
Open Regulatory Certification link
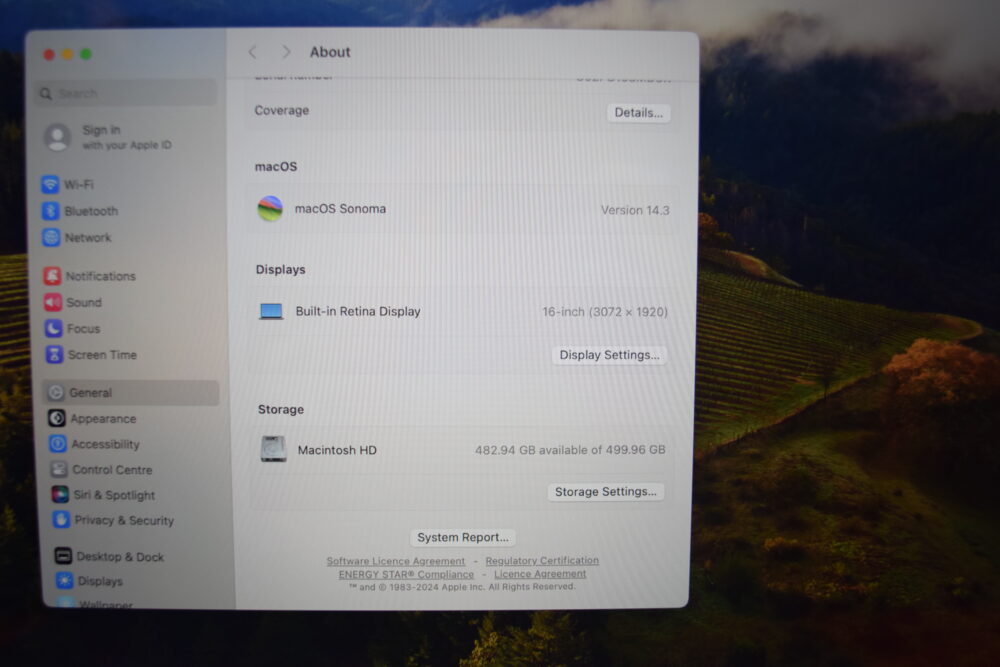coord(542,561)
